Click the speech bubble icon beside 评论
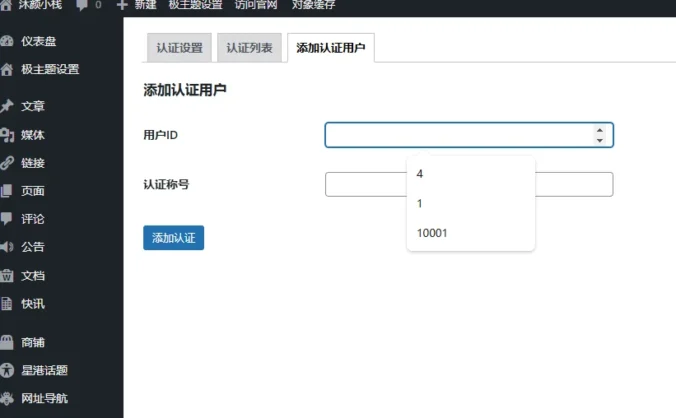The width and height of the screenshot is (676, 418). (x=8, y=218)
